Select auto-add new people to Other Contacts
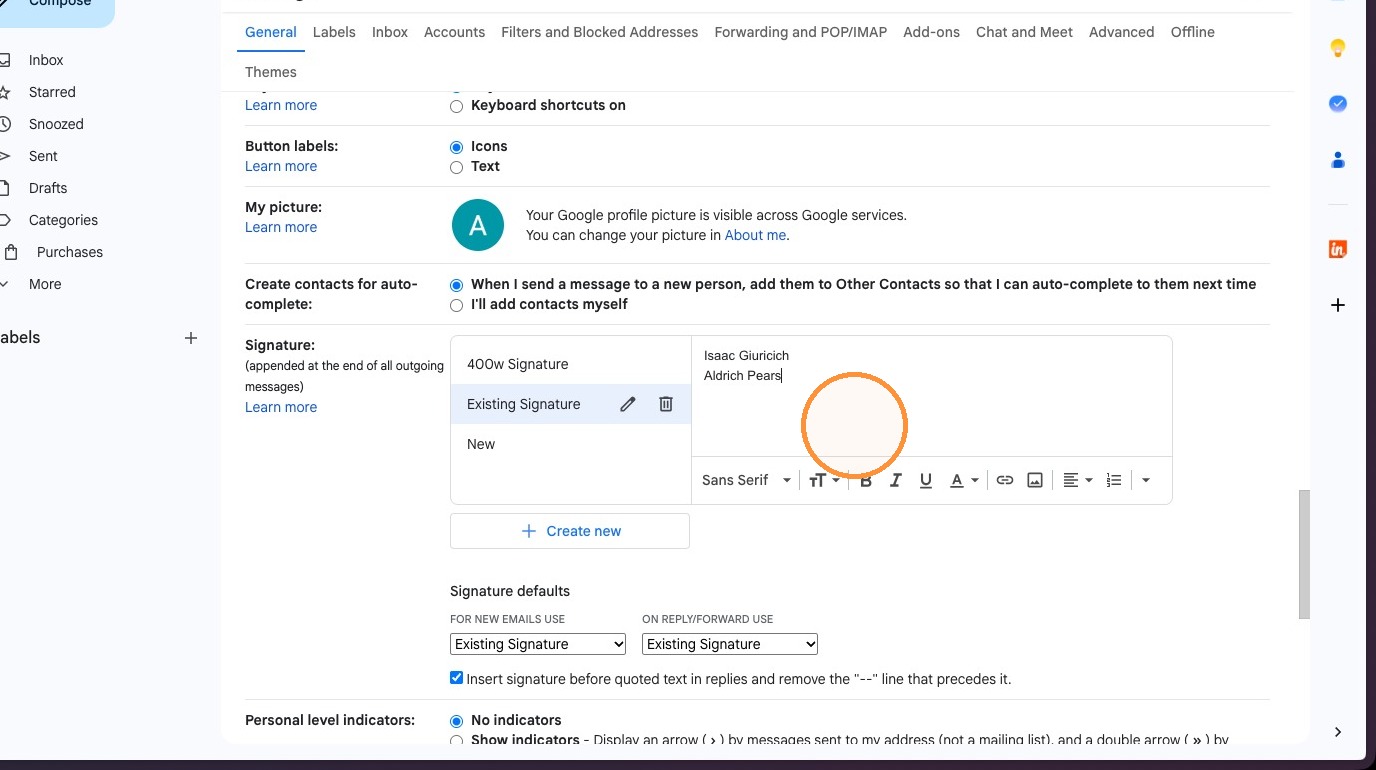Image resolution: width=1376 pixels, height=770 pixels. (x=456, y=285)
